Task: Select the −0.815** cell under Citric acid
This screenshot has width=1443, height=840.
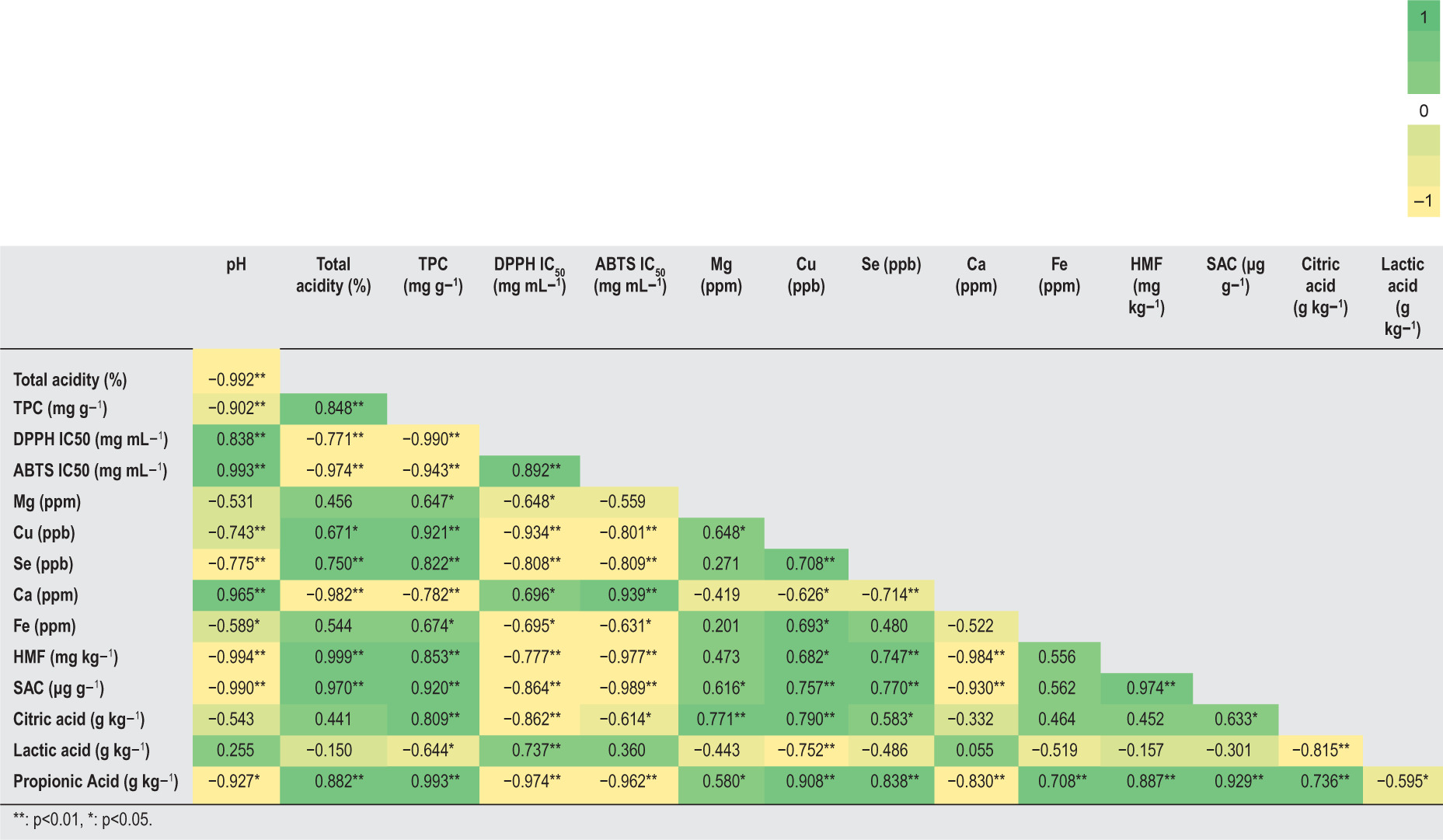Action: click(1320, 751)
